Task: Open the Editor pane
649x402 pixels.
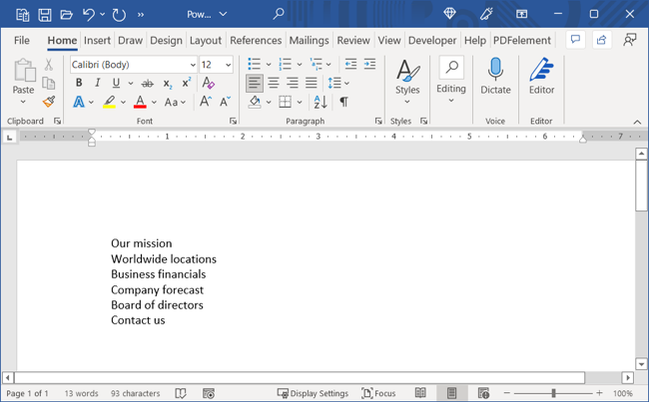Action: [541, 76]
